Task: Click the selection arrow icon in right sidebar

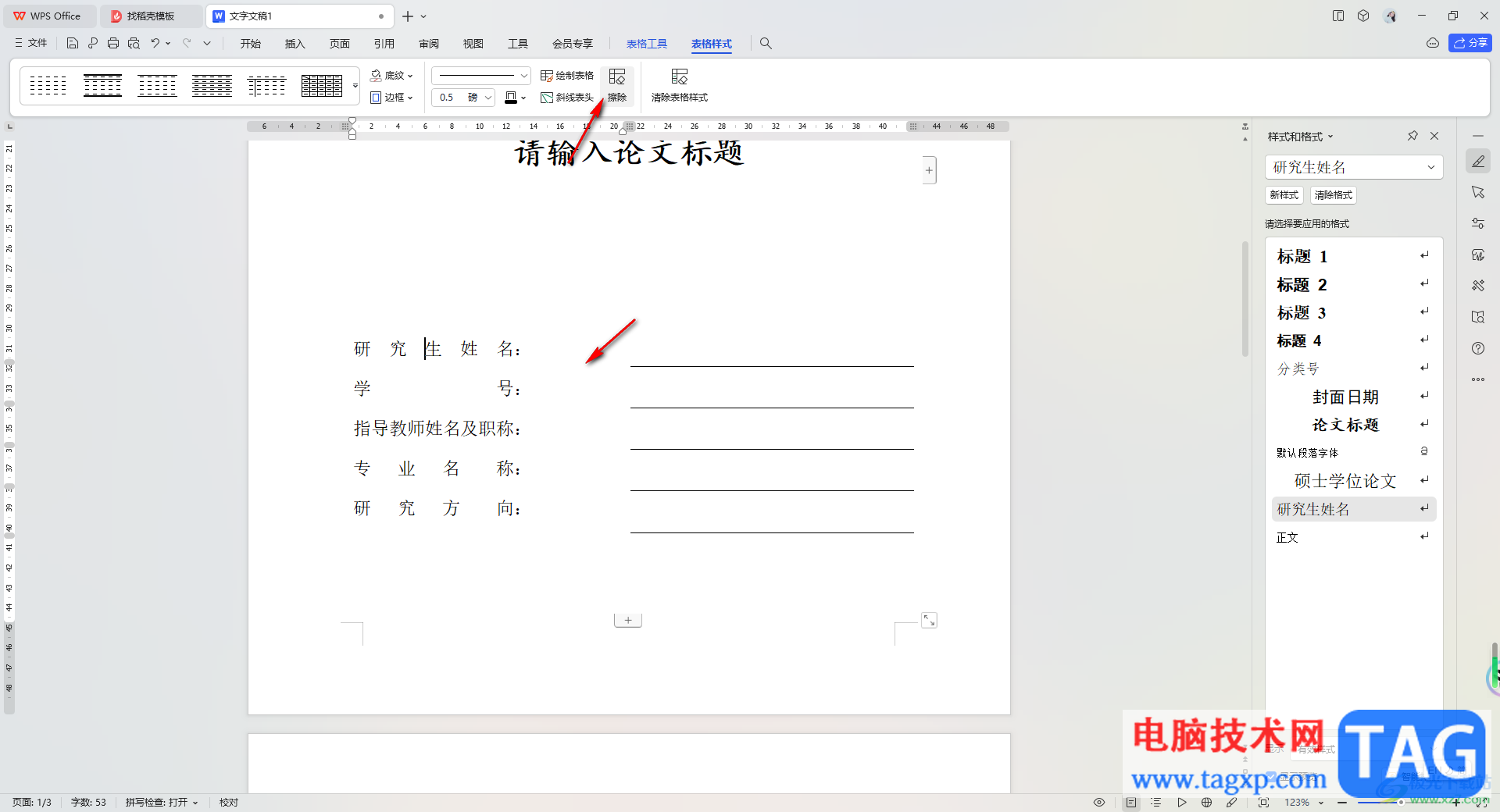Action: 1478,192
